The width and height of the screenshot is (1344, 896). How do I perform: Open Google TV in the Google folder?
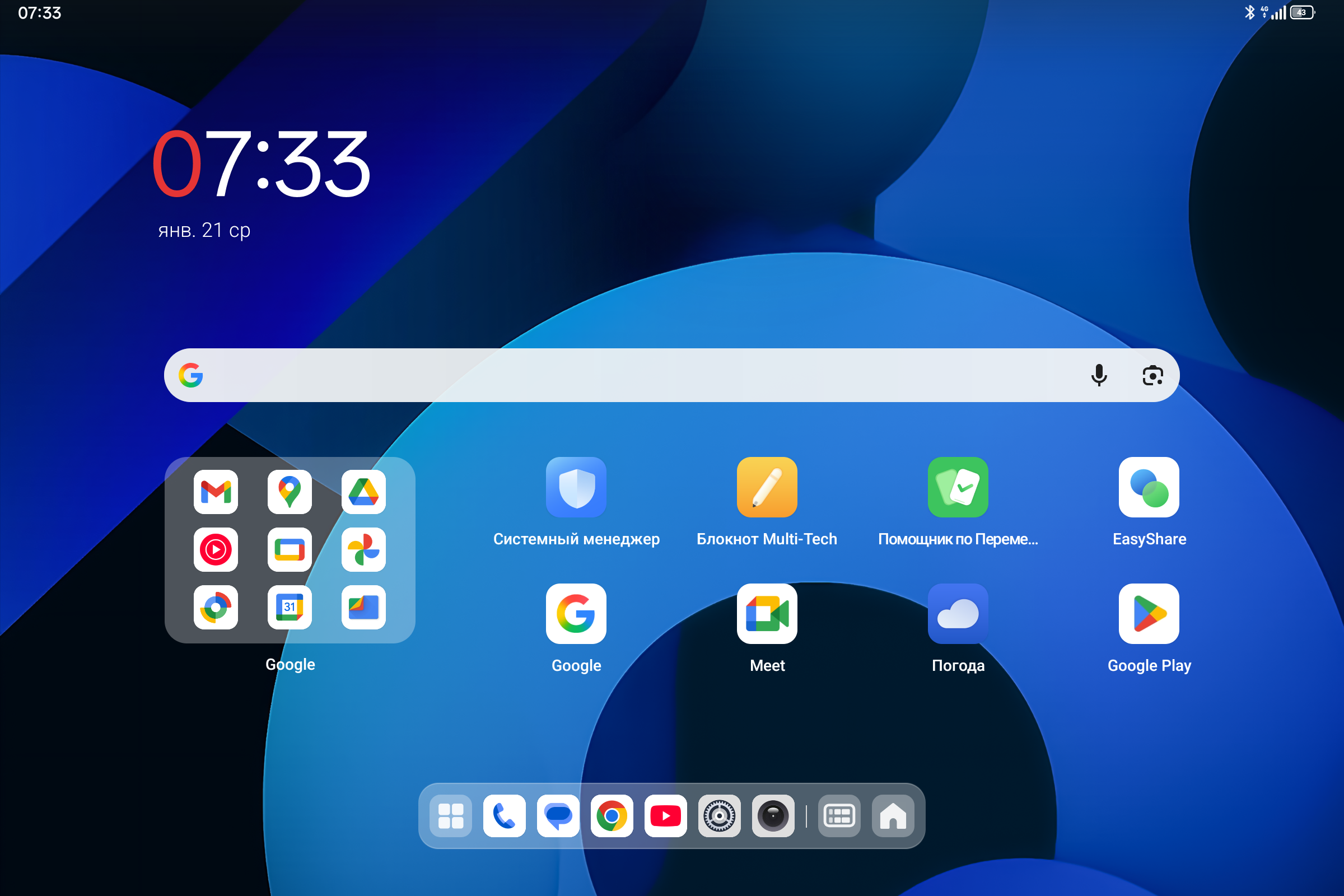(290, 550)
